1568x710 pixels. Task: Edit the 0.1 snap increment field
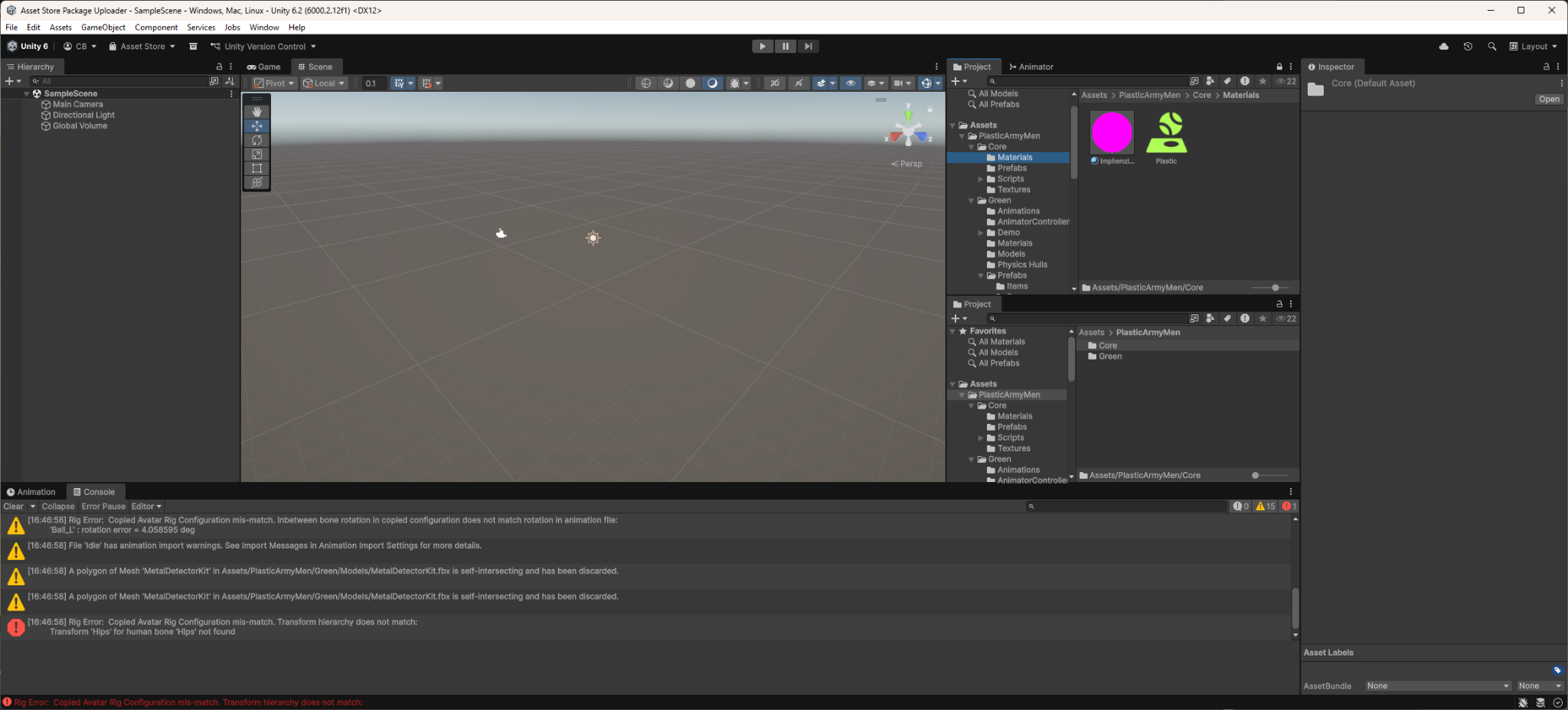pyautogui.click(x=374, y=83)
